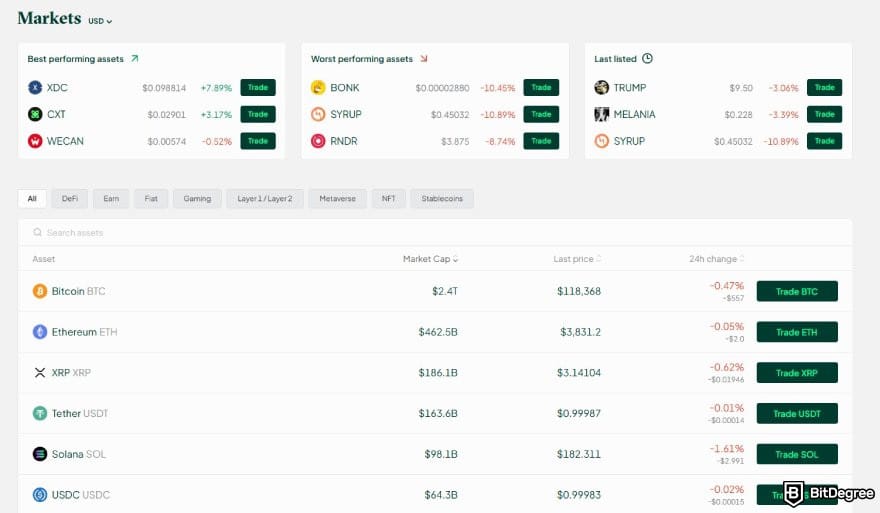
Task: Select the Earn filter tab
Action: 111,199
